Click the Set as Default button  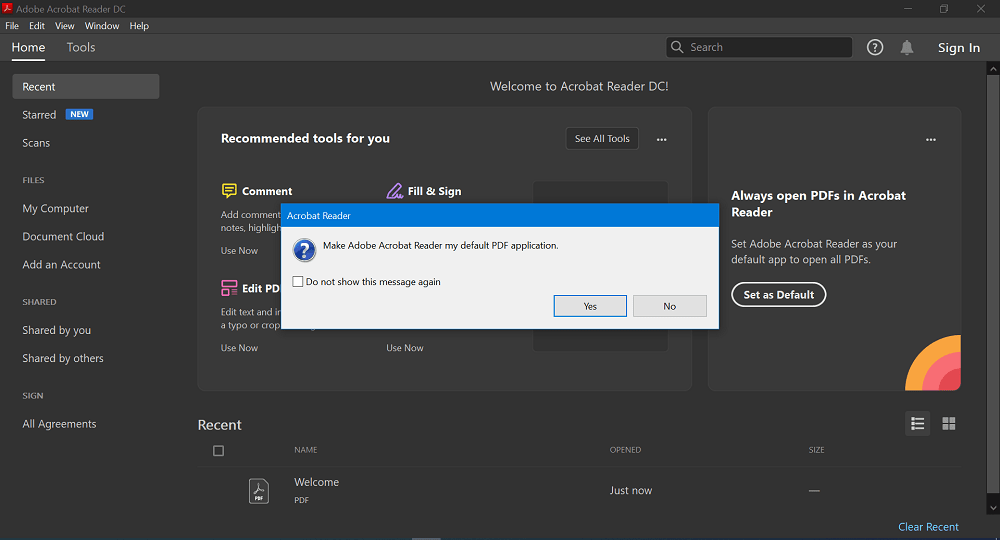[779, 295]
